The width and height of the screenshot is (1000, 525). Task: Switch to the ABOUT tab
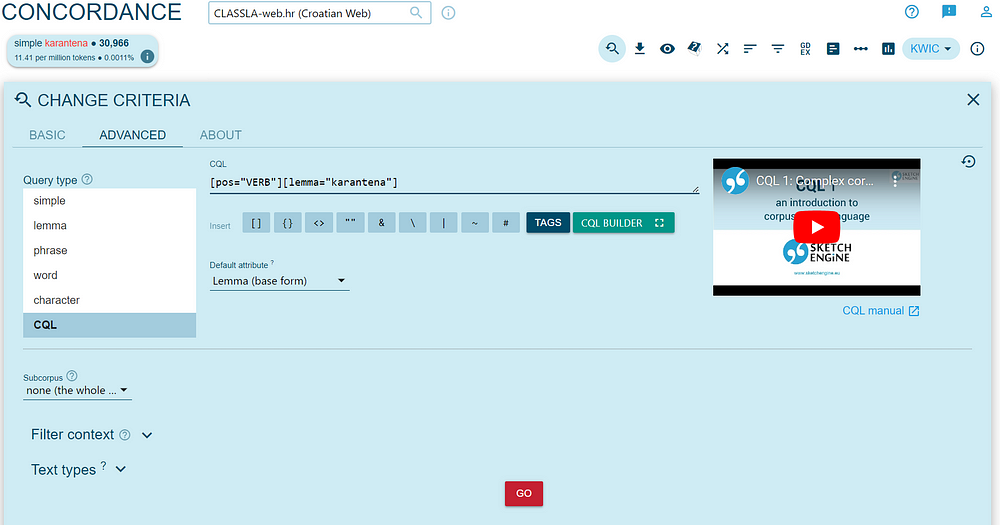221,135
